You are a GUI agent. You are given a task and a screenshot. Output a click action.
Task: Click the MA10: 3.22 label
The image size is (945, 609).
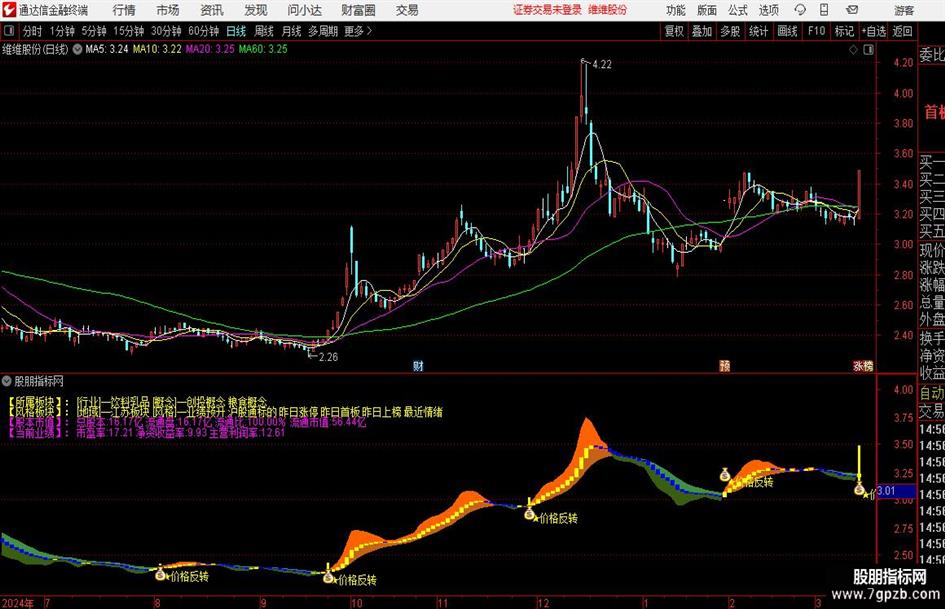[157, 49]
